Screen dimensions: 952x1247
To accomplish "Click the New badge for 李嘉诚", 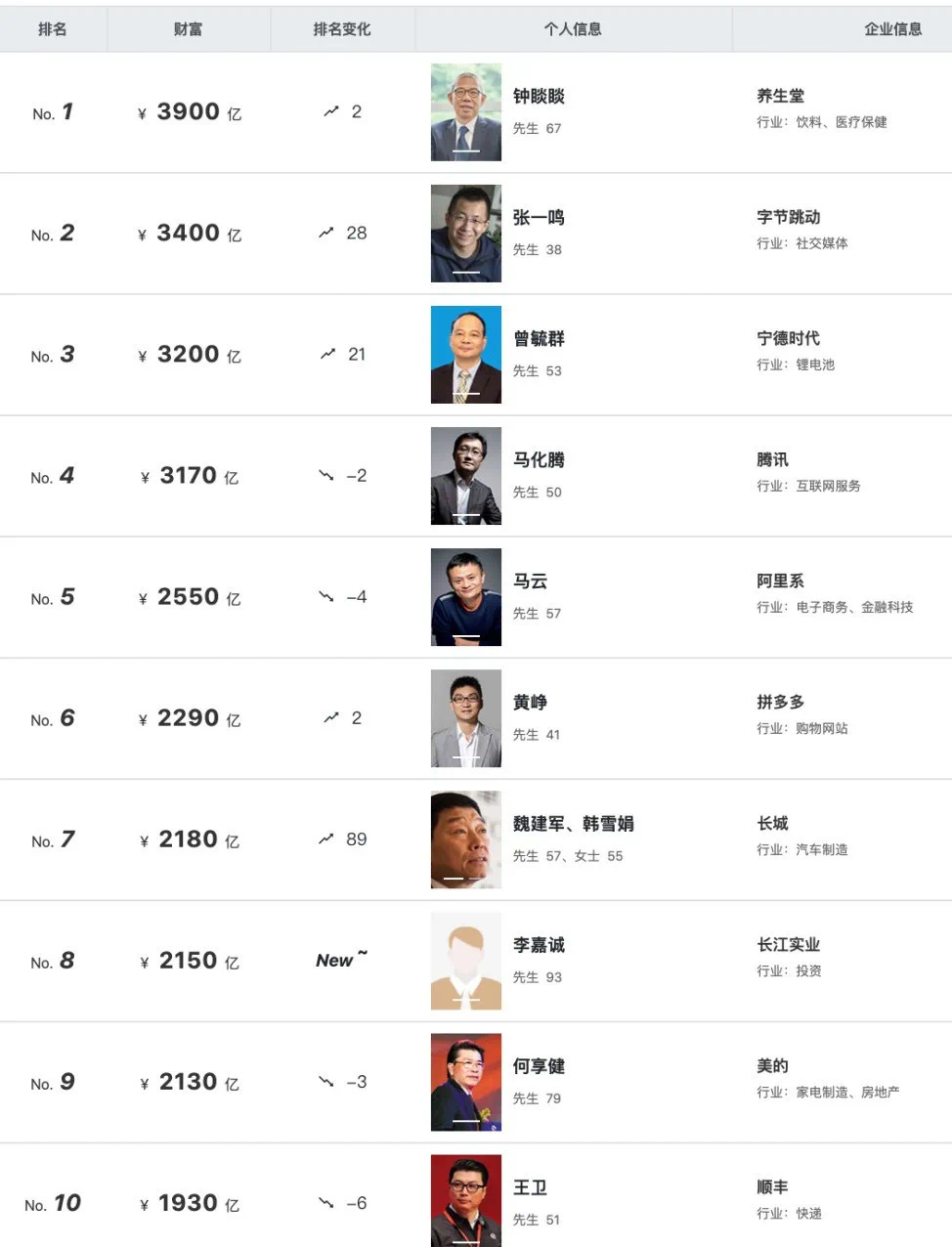I will (341, 960).
